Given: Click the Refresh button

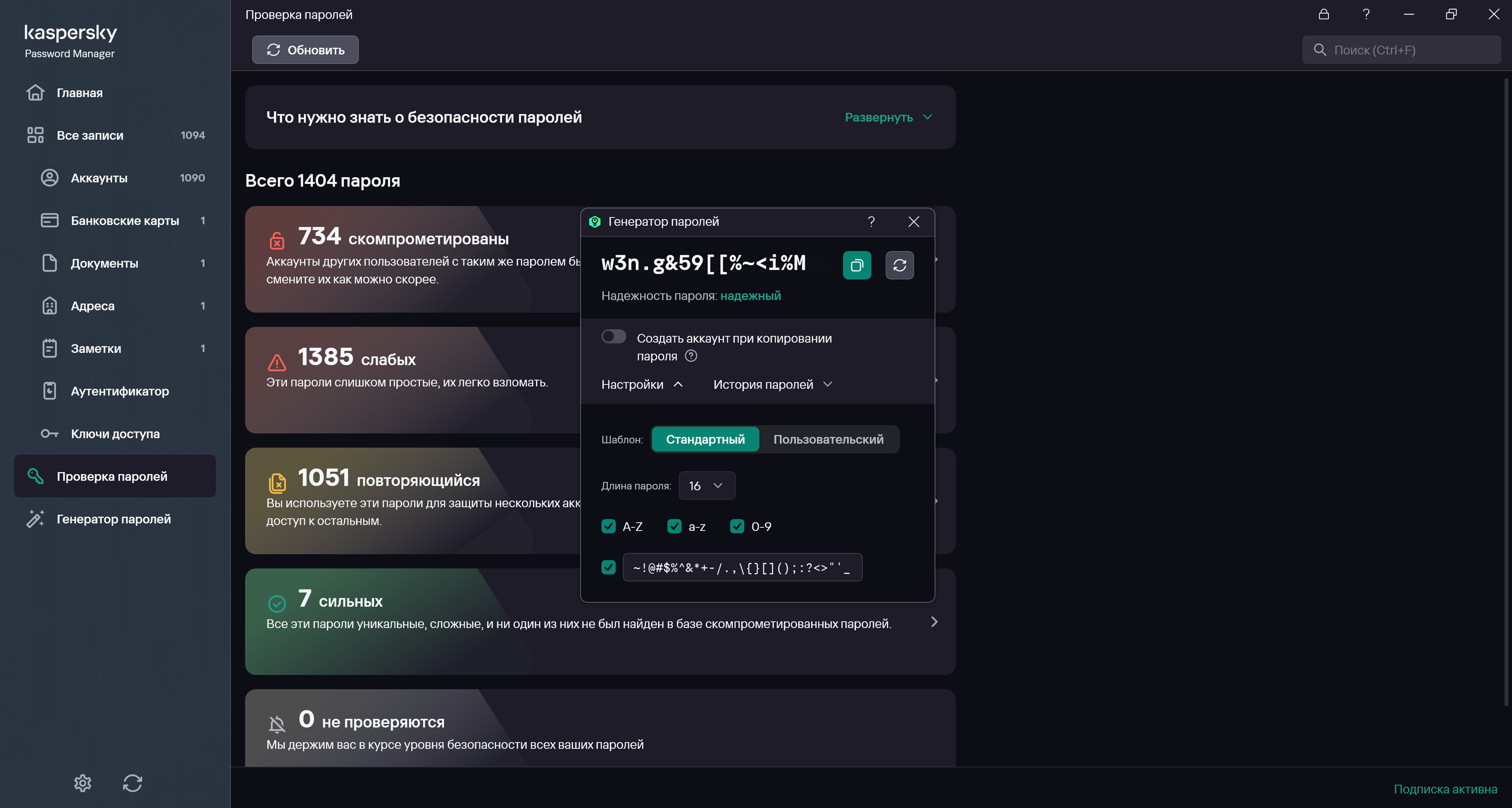Looking at the screenshot, I should 305,50.
